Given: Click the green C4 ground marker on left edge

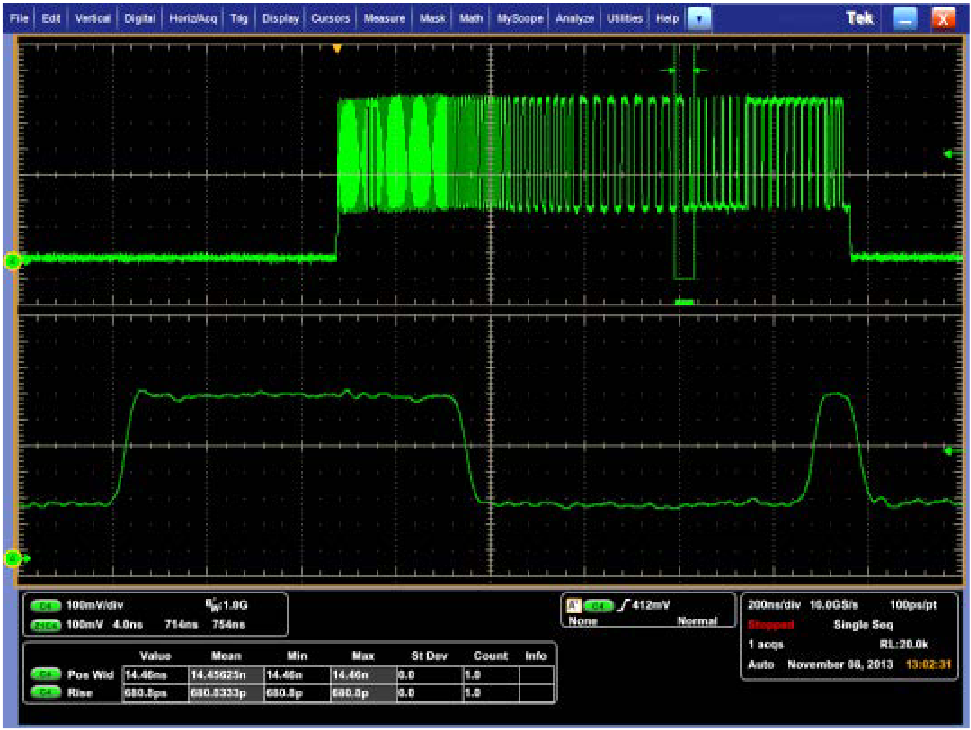Looking at the screenshot, I should 13,259.
